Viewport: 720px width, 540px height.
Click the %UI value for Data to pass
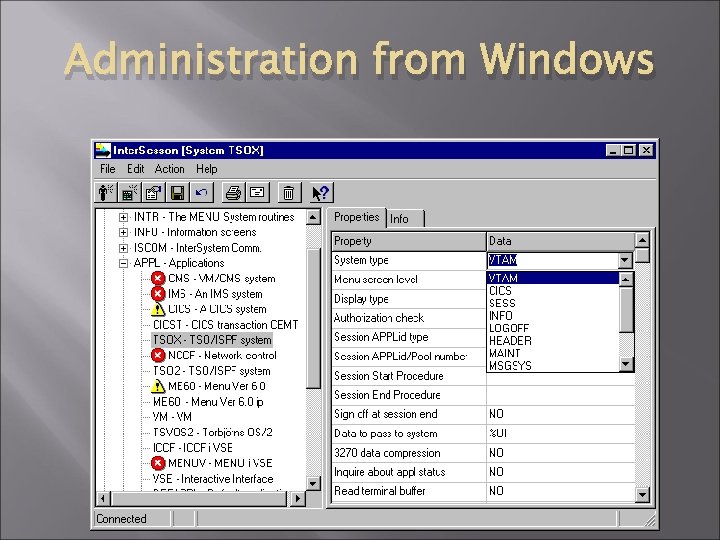click(x=560, y=433)
